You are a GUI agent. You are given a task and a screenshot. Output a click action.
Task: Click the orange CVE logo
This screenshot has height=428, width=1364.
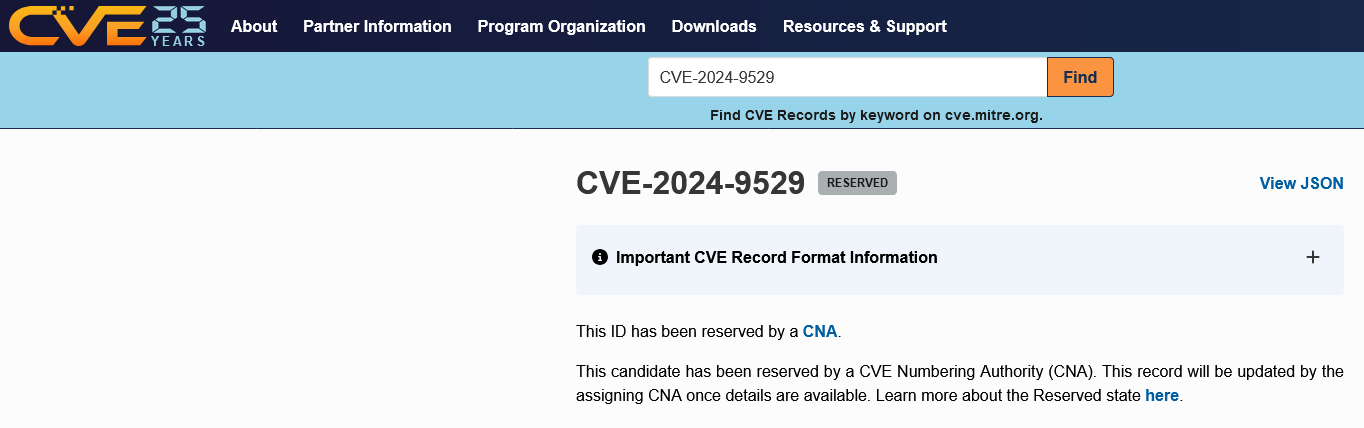(x=75, y=26)
